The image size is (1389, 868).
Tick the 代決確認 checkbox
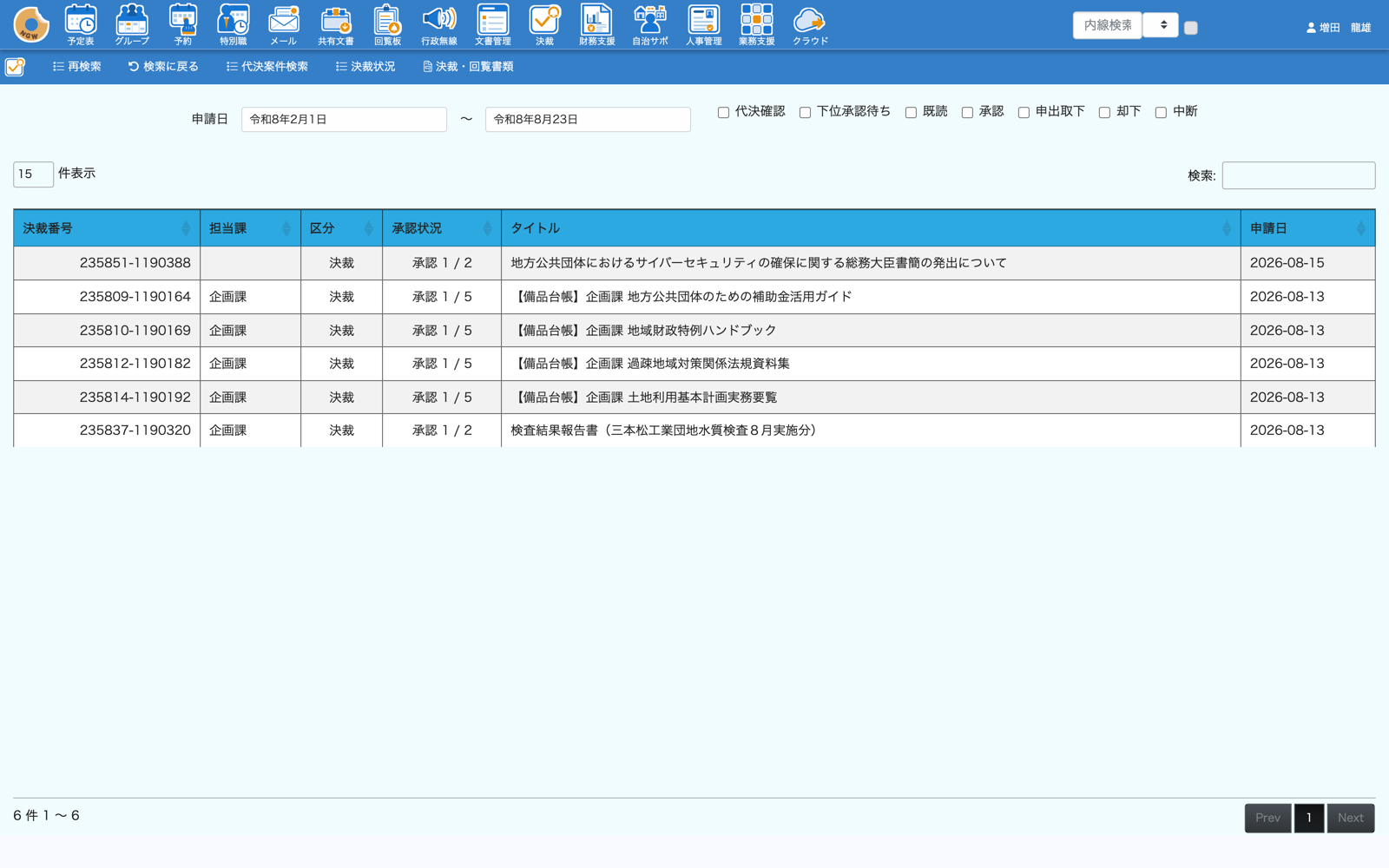point(723,113)
